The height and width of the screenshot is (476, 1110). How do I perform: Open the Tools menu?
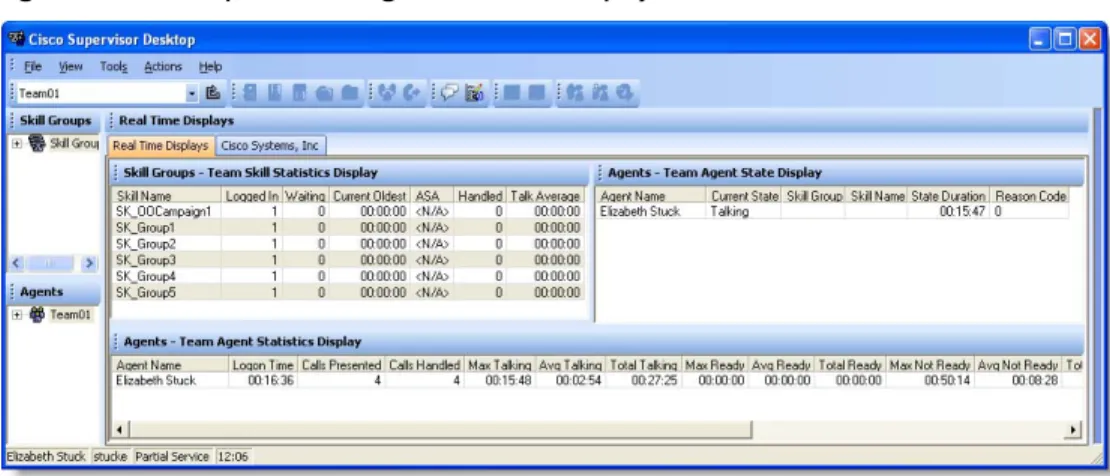tap(114, 67)
